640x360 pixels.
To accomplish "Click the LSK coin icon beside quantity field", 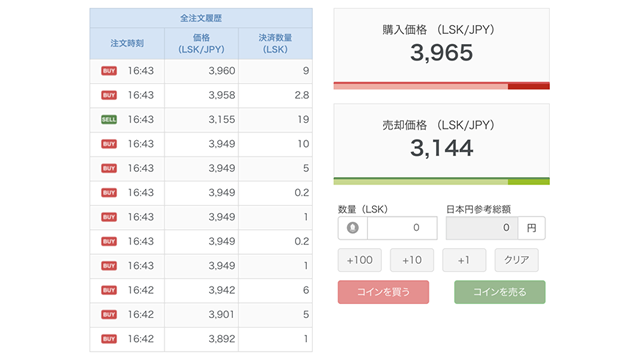I will (x=353, y=228).
